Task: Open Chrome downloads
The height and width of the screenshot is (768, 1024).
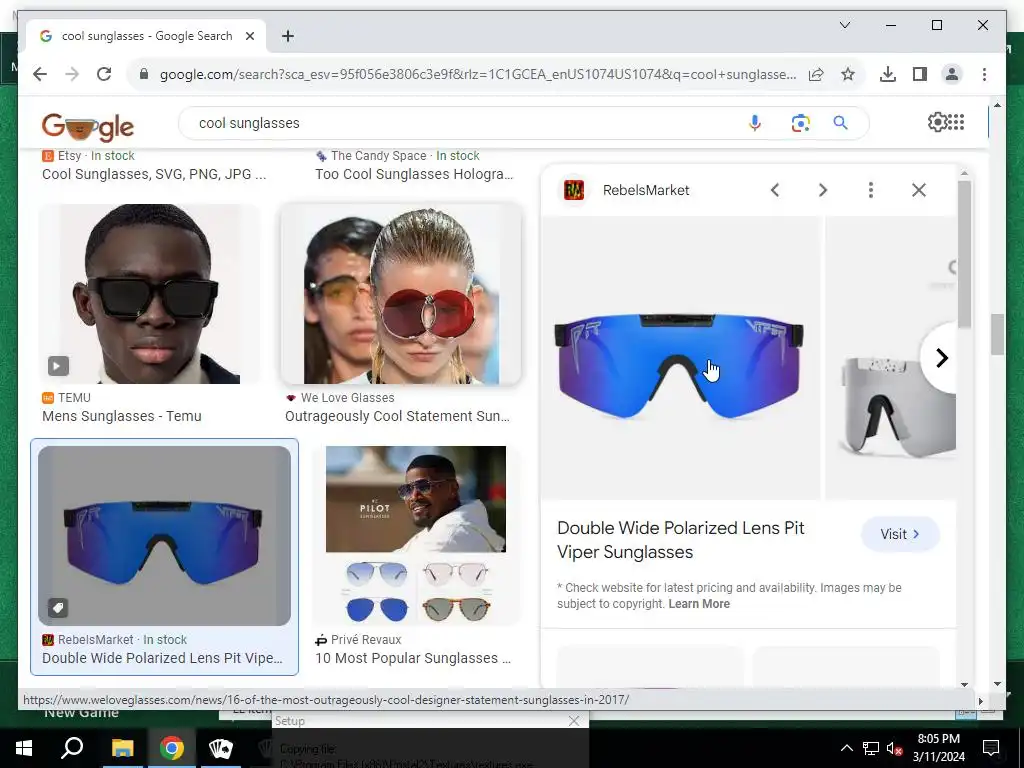Action: click(888, 74)
